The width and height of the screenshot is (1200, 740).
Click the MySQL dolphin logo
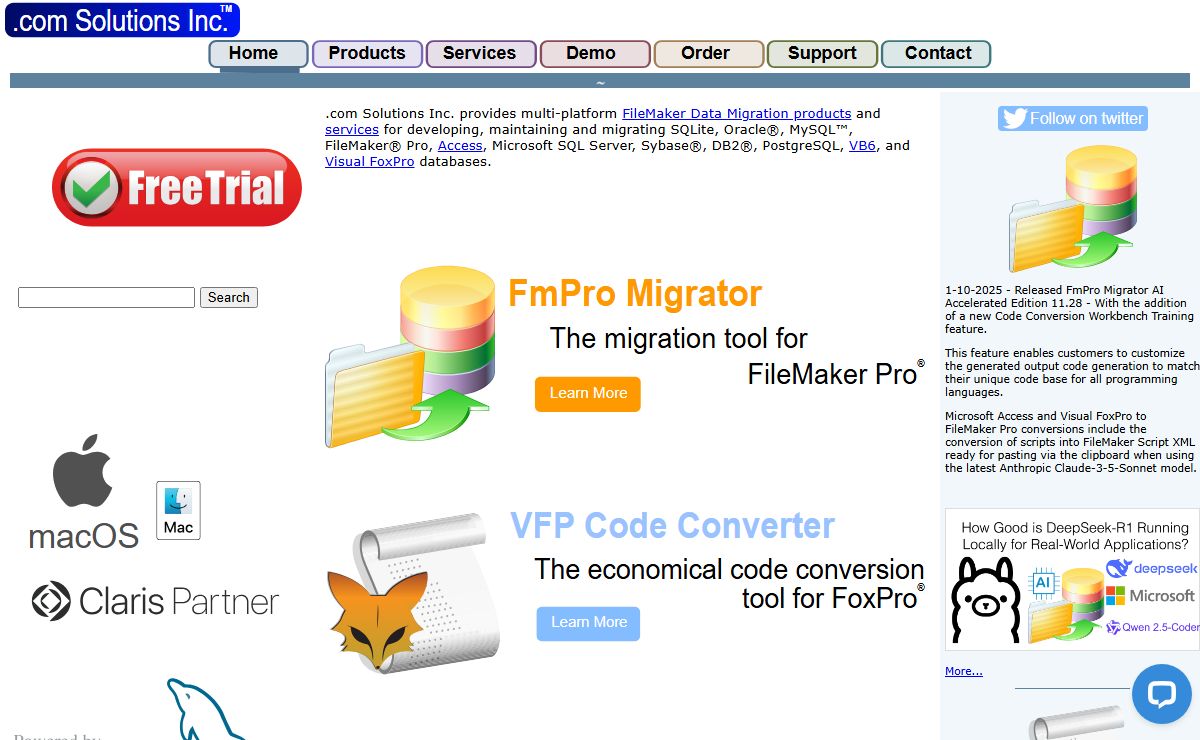205,710
